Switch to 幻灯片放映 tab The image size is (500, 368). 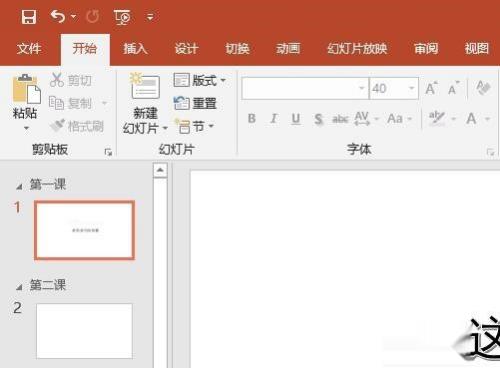[357, 49]
